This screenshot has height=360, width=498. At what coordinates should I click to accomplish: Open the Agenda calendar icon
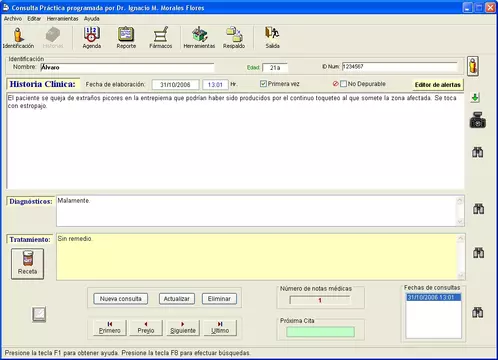coord(91,34)
